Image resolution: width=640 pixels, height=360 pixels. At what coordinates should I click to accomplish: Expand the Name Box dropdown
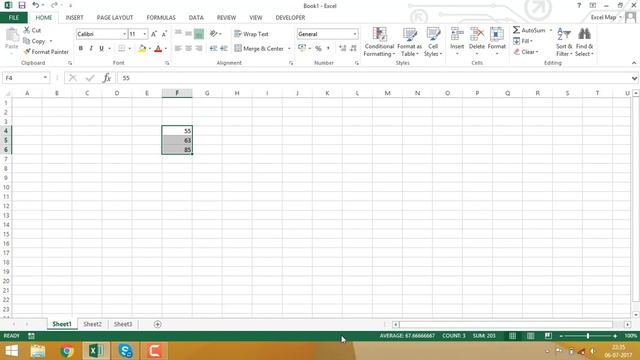coord(45,78)
